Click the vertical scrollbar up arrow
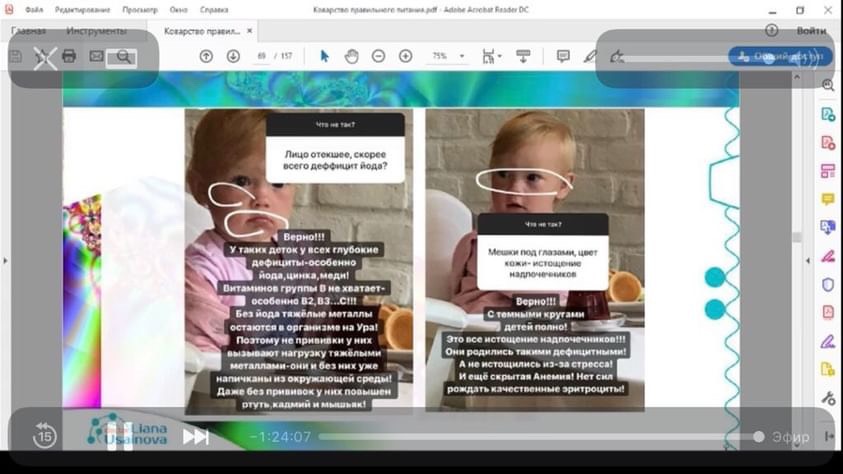 click(797, 77)
